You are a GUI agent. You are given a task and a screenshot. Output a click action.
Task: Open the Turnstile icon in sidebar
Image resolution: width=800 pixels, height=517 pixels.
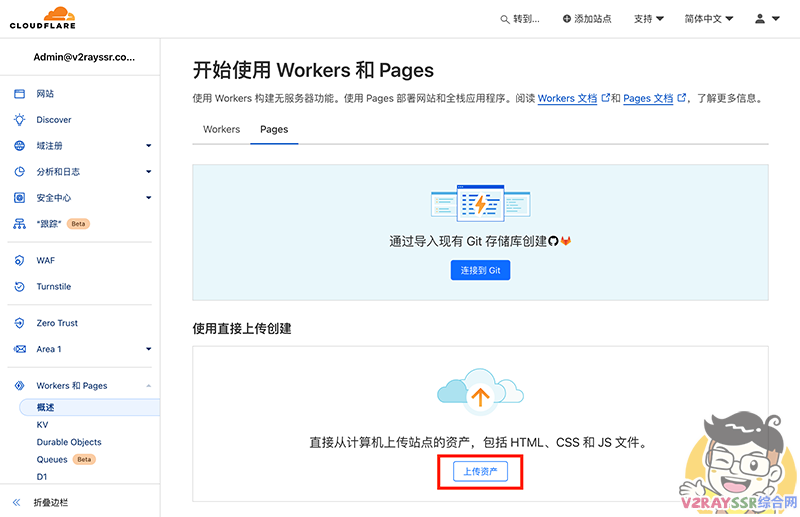(19, 287)
